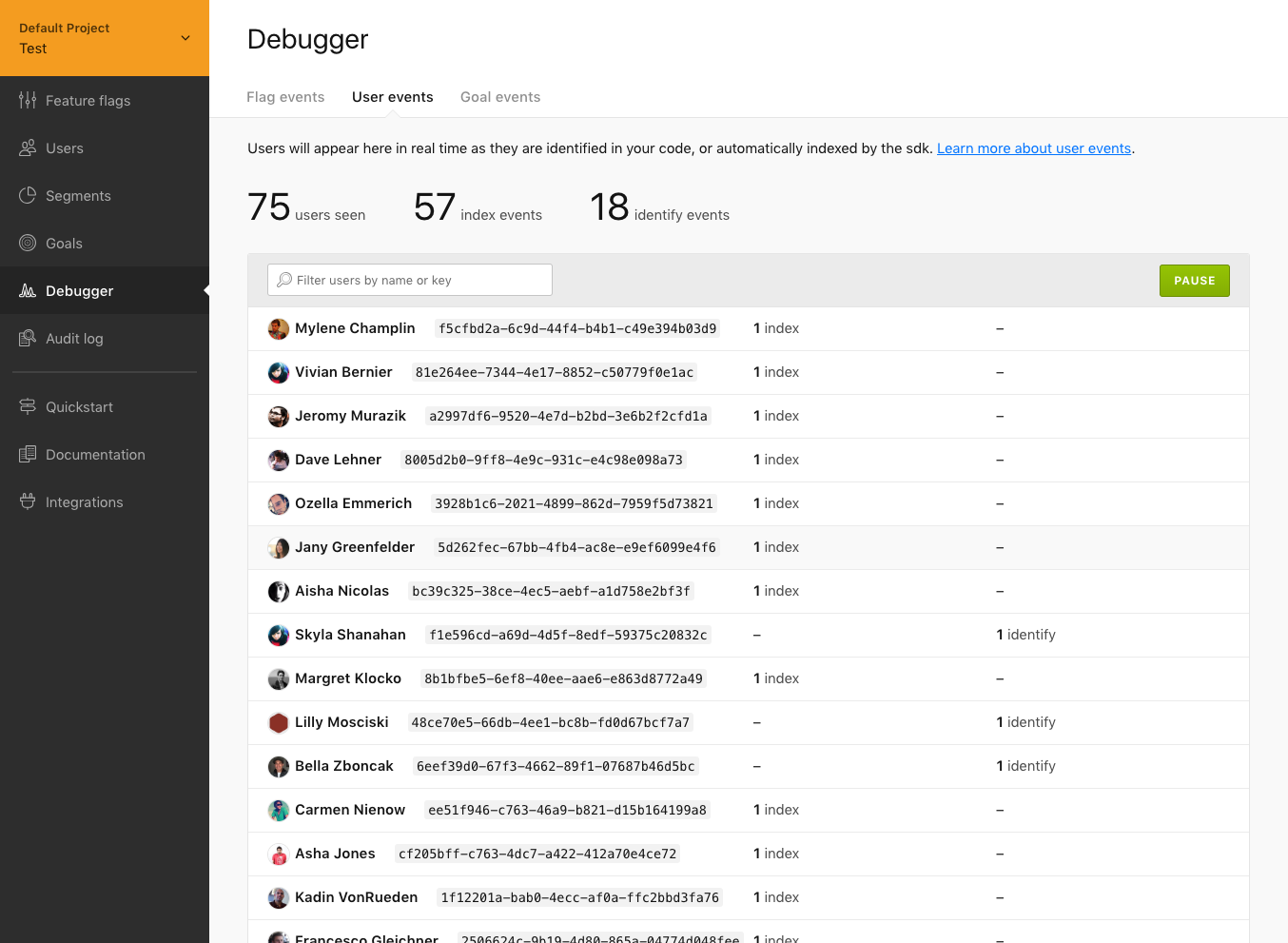Click key 5d262fec-67bb-4fb4-ac8e-e9ef6099e4f6
Viewport: 1288px width, 943px height.
pyautogui.click(x=576, y=547)
